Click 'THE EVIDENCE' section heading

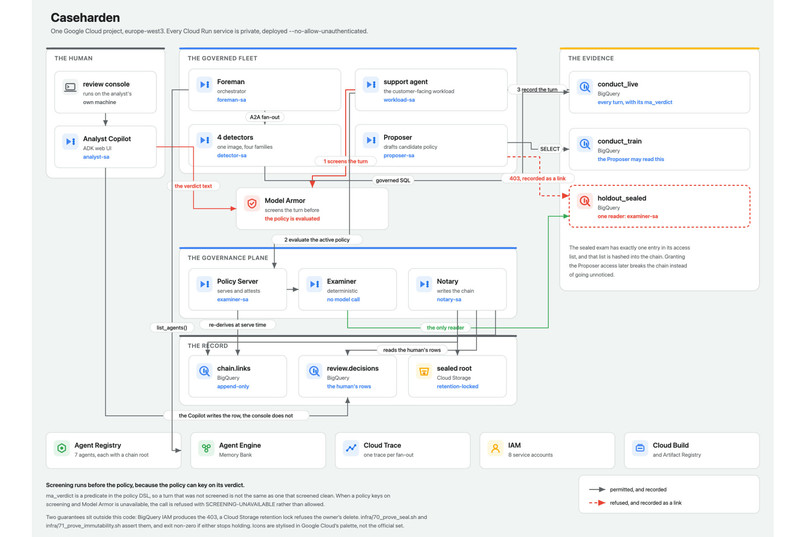[x=591, y=58]
